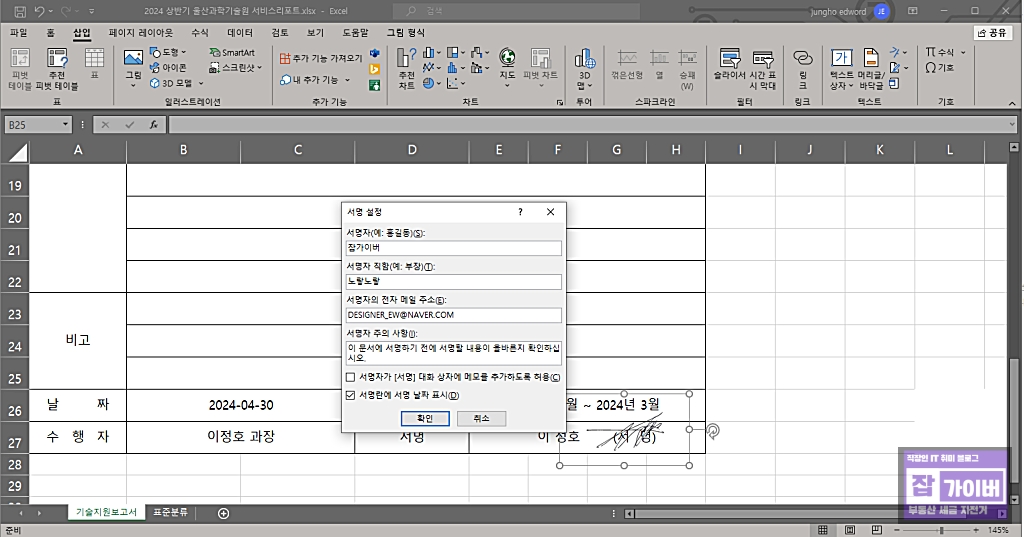1024x537 pixels.
Task: Open 추천 차트 recommended charts
Action: 406,69
